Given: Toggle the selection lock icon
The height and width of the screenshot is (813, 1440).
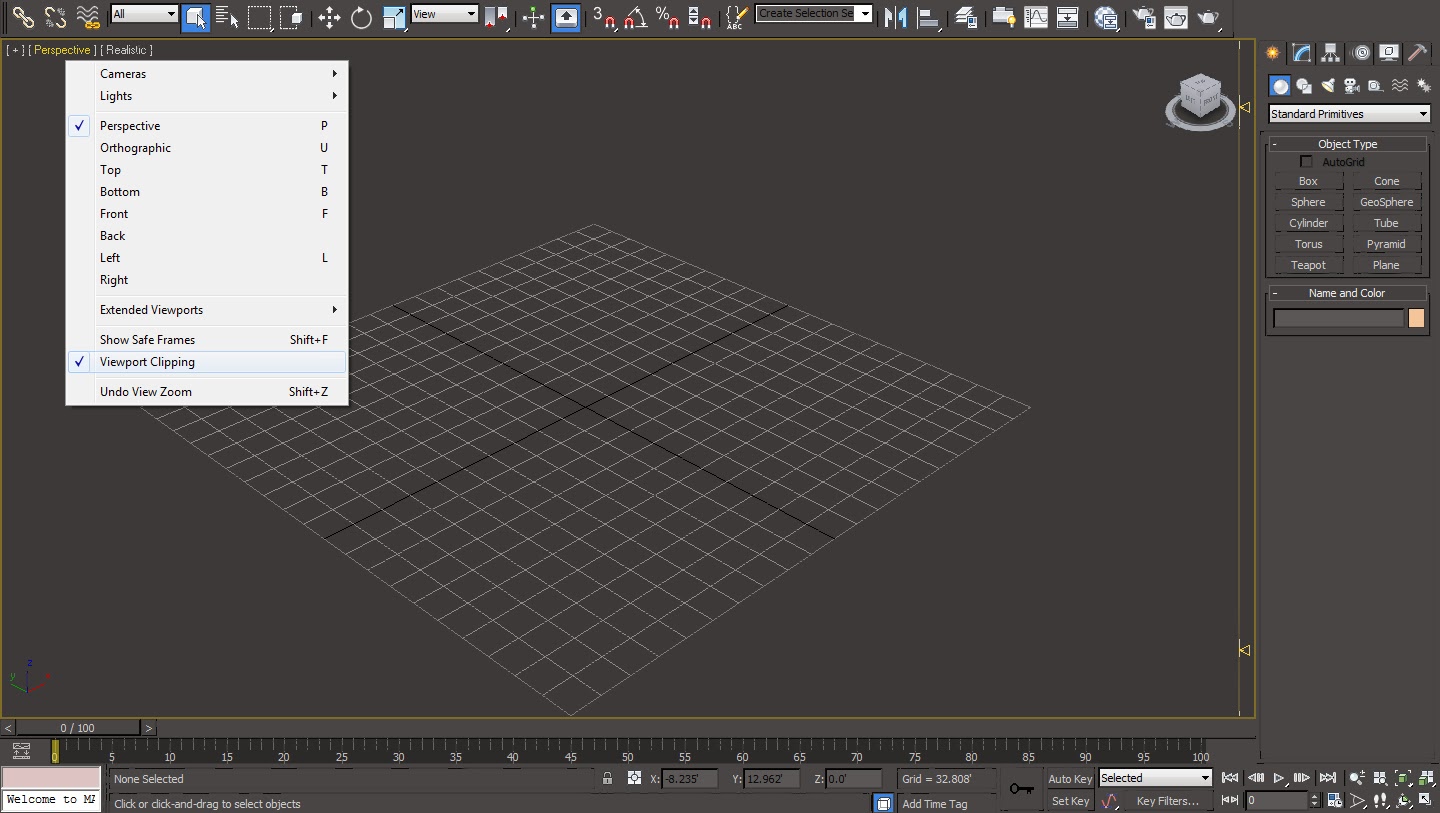Looking at the screenshot, I should (x=607, y=778).
